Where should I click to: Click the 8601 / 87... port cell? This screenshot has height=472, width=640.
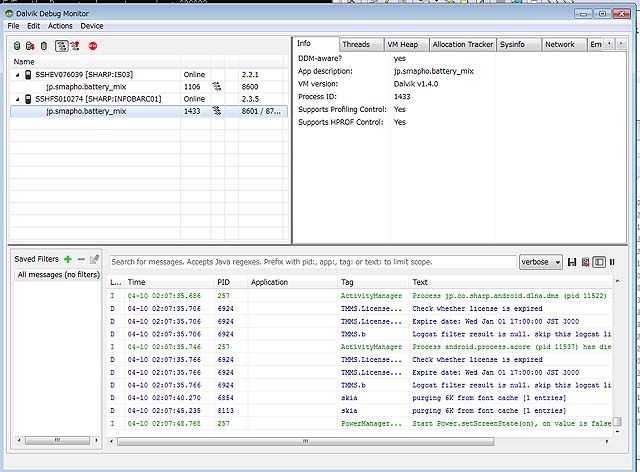coord(261,111)
